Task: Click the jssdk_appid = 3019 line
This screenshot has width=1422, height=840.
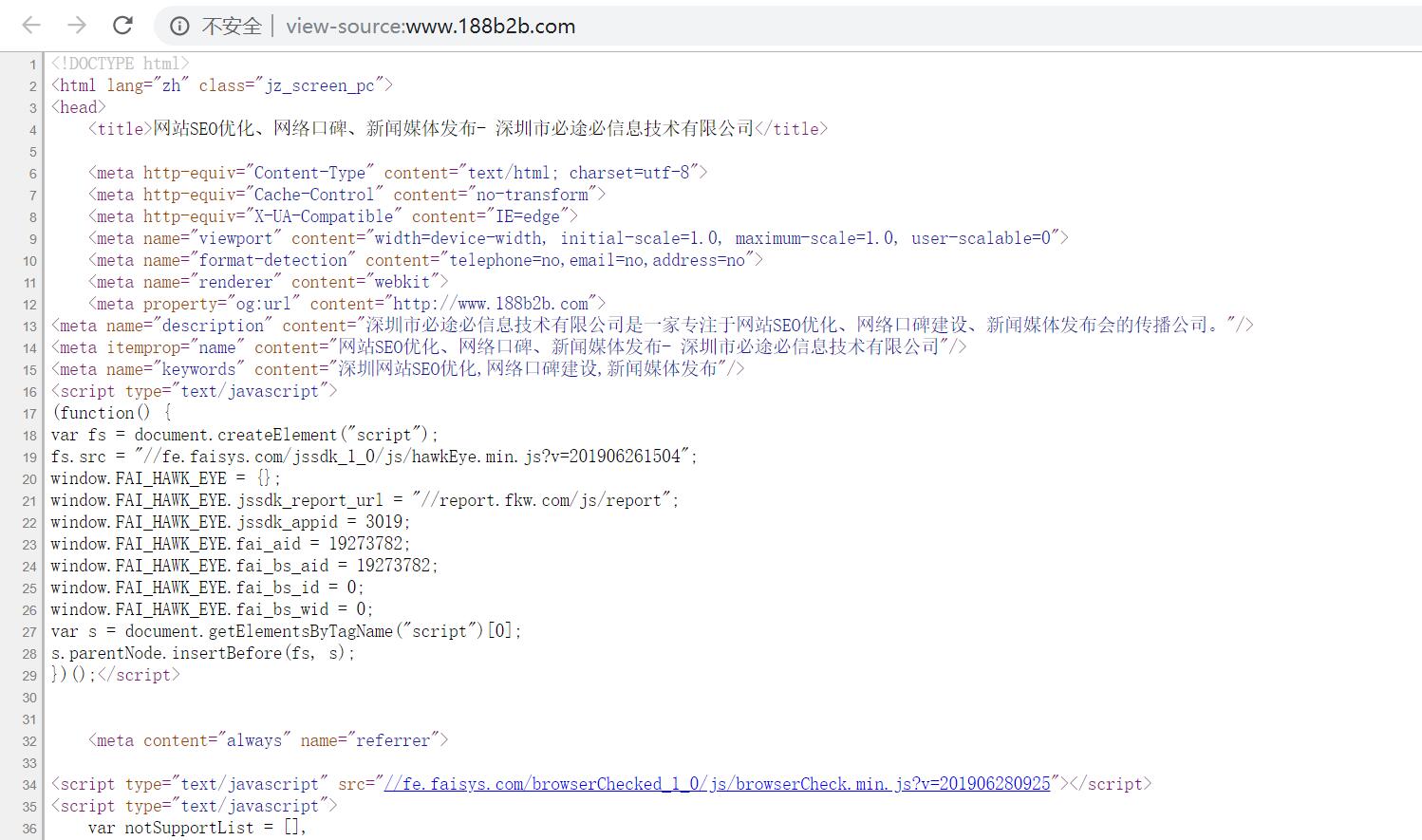Action: tap(231, 522)
